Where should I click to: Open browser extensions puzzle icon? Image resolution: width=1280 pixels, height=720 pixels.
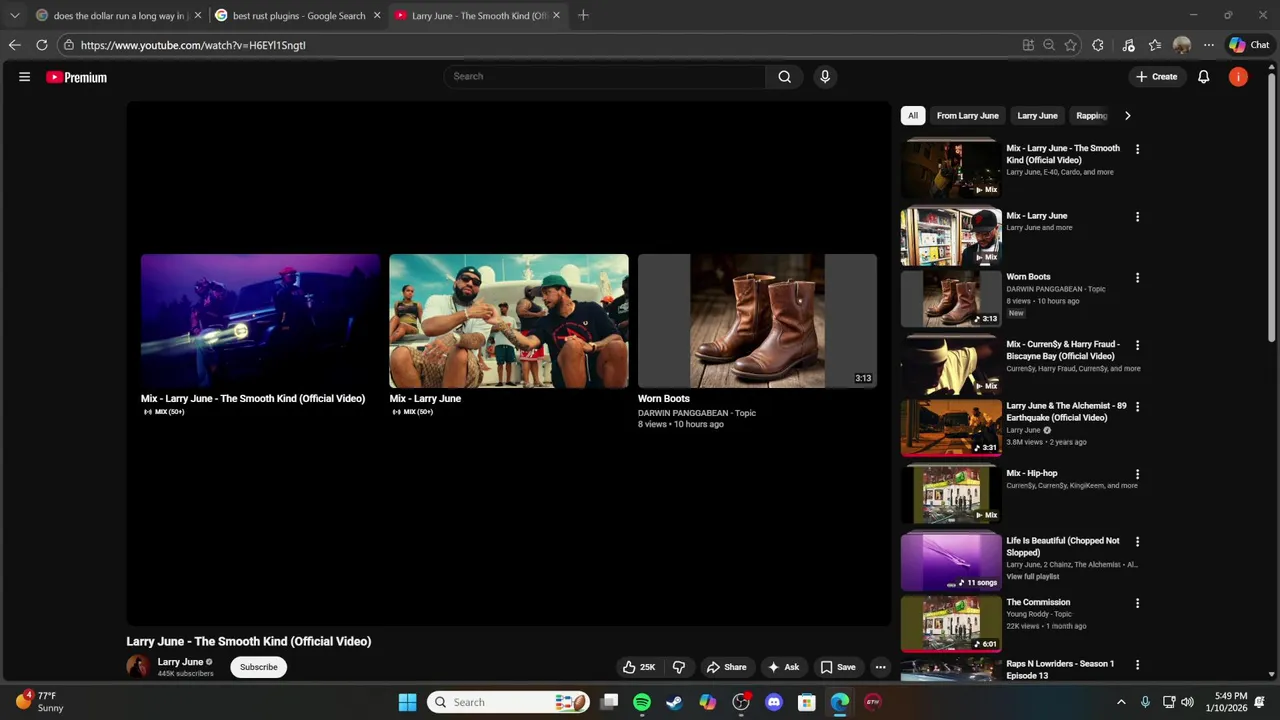coord(1098,45)
